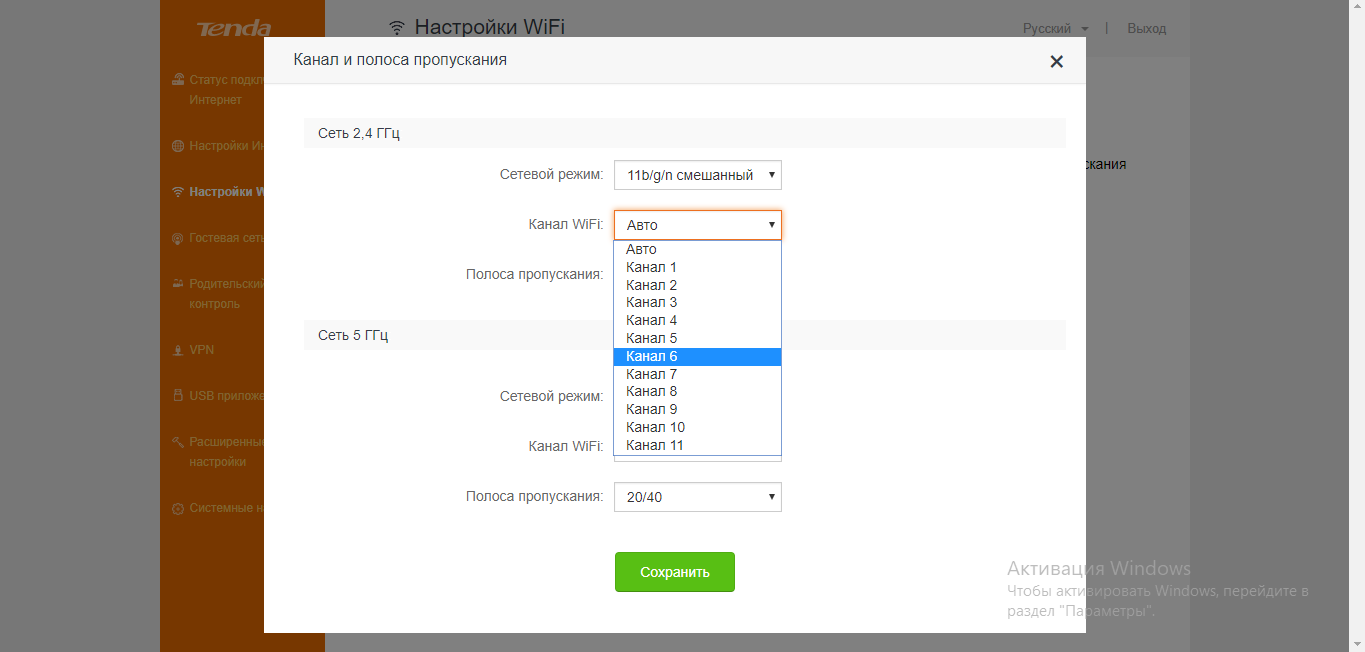
Task: Click the USB application sidebar icon
Action: click(x=178, y=396)
